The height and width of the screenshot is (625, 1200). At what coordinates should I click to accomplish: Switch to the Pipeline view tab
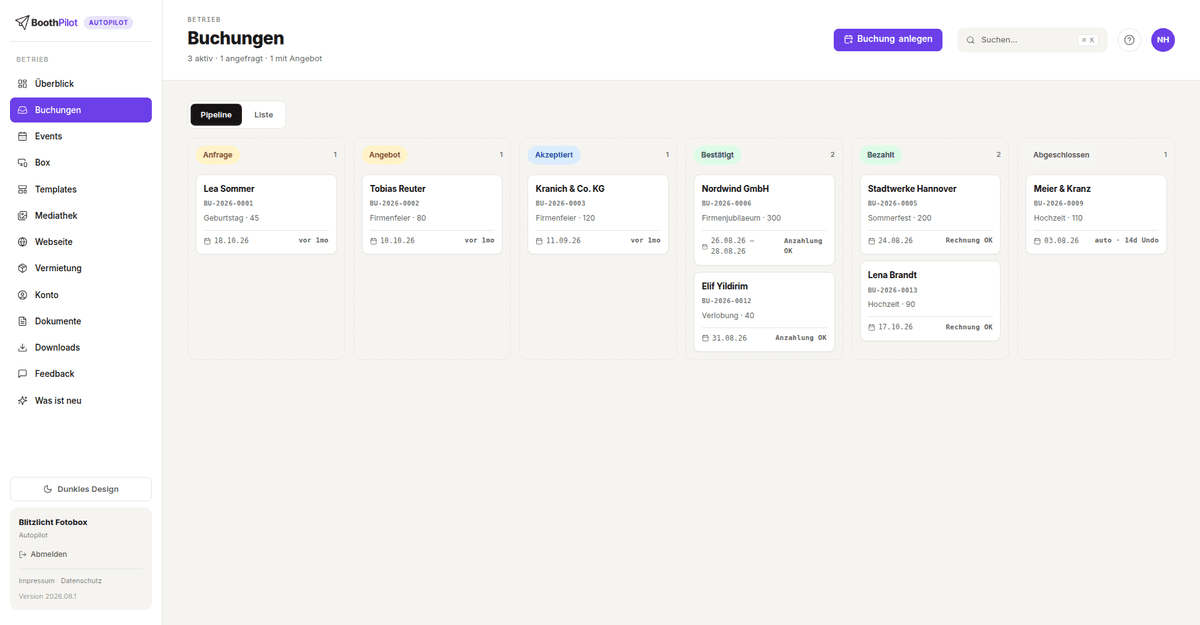[x=216, y=115]
